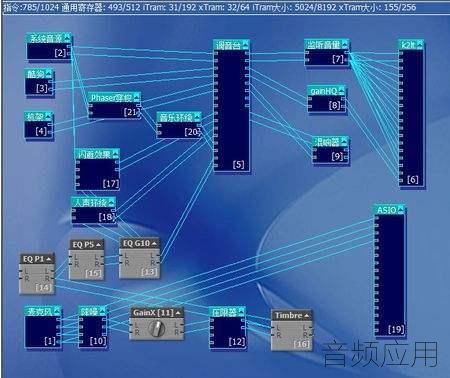
Task: Expand the Timbre module title arrow
Action: (307, 315)
